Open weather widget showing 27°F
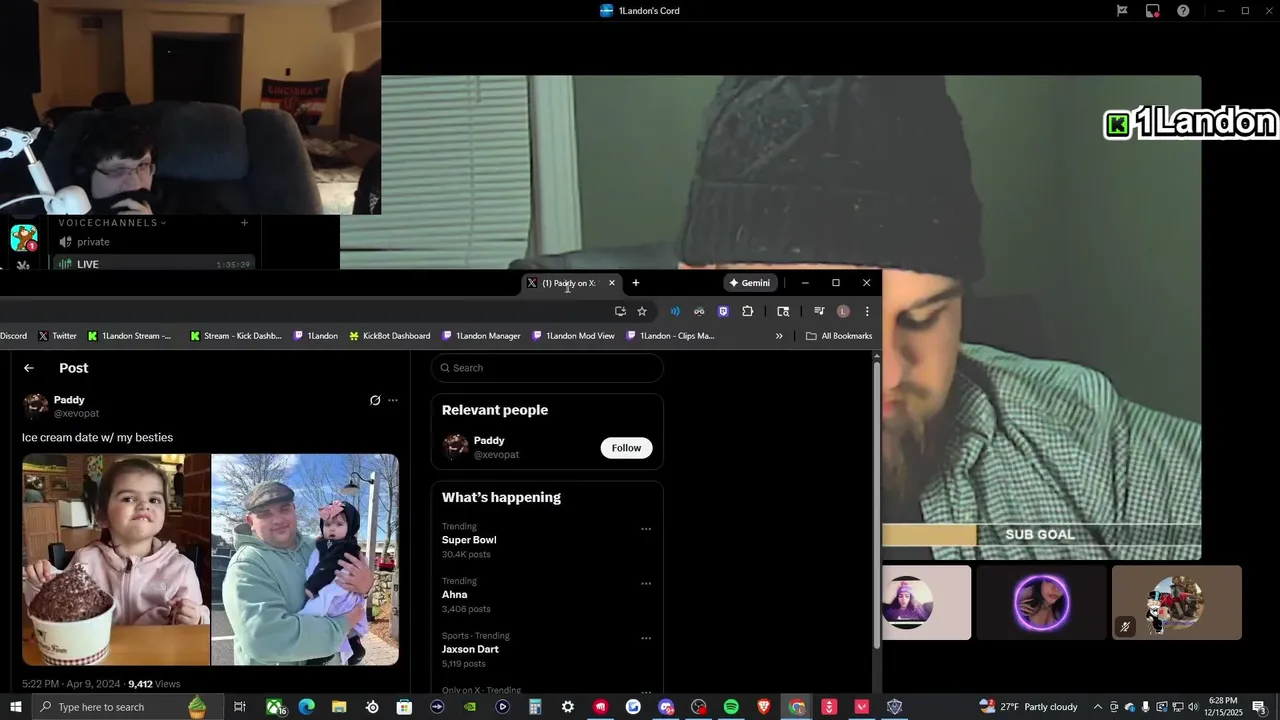Viewport: 1280px width, 720px height. point(1030,707)
